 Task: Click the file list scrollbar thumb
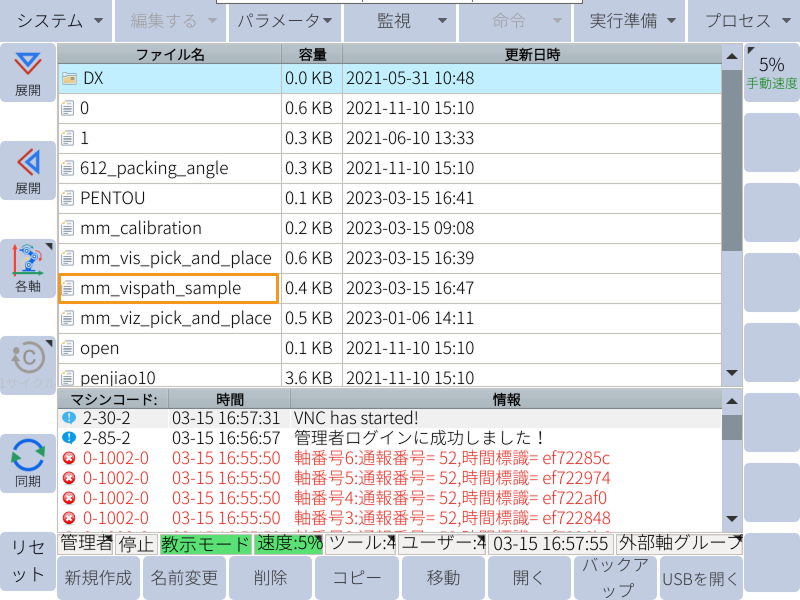(732, 160)
